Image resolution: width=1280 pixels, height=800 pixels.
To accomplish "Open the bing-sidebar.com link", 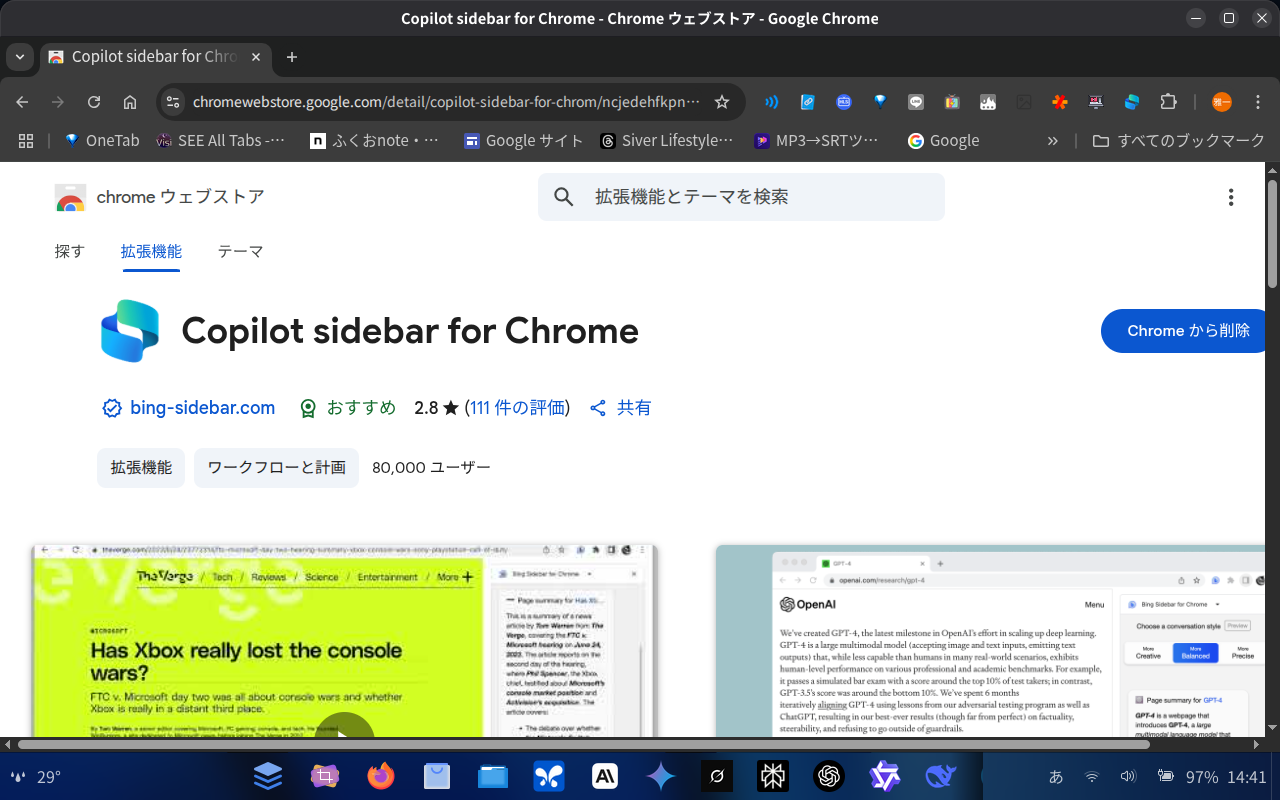I will [x=202, y=408].
